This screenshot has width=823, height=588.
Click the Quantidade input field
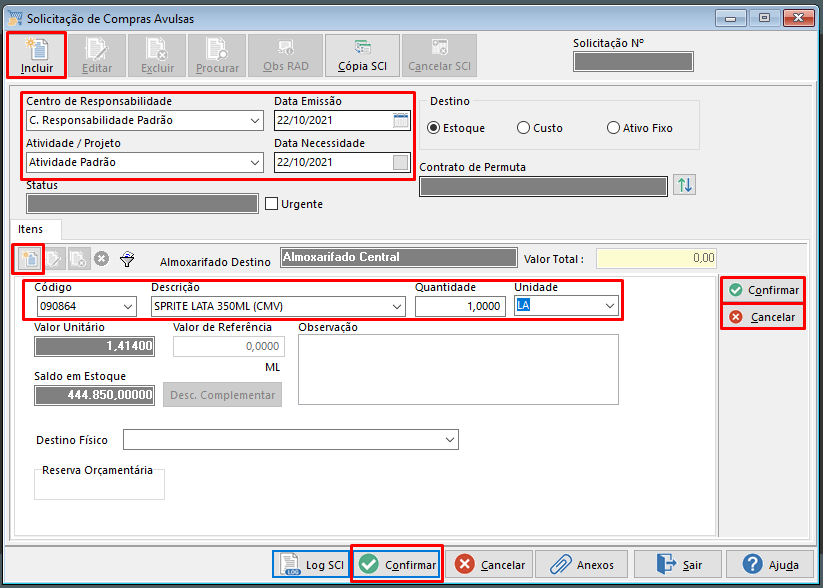pos(460,307)
